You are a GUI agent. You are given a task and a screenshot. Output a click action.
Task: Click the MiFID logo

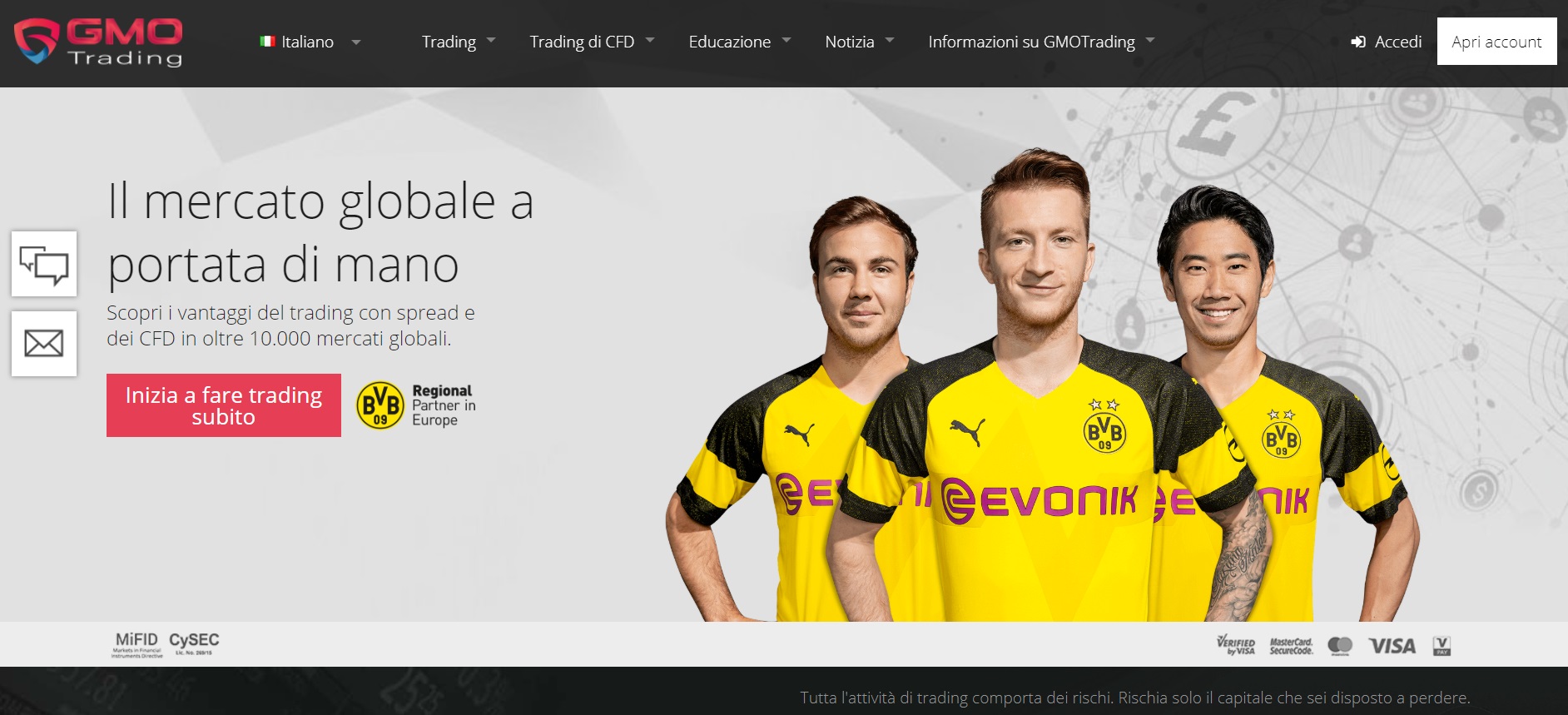pos(137,644)
